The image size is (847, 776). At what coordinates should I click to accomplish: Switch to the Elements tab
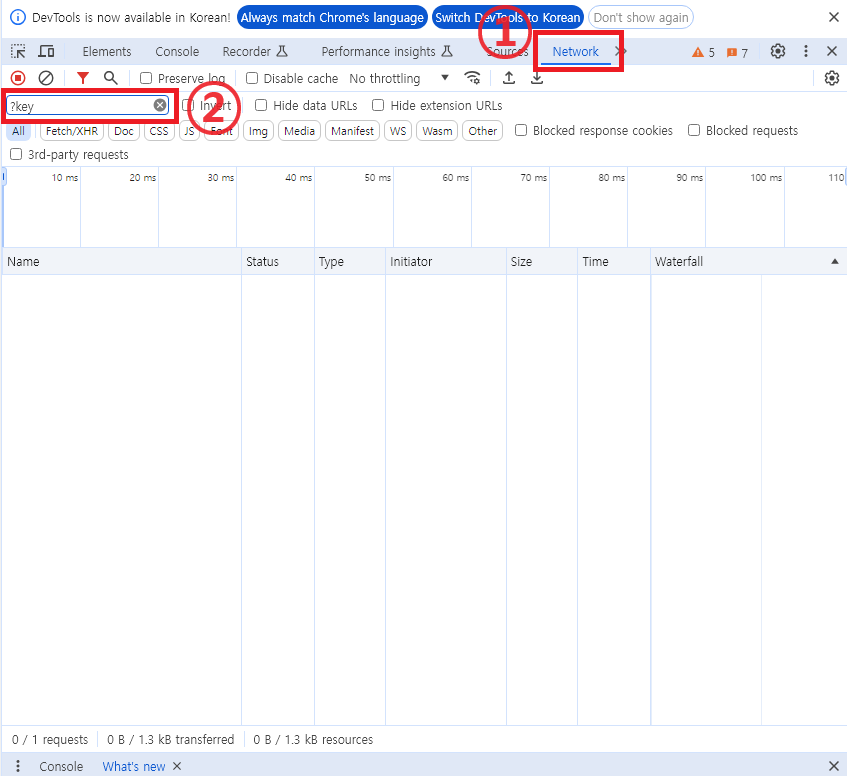pyautogui.click(x=106, y=51)
